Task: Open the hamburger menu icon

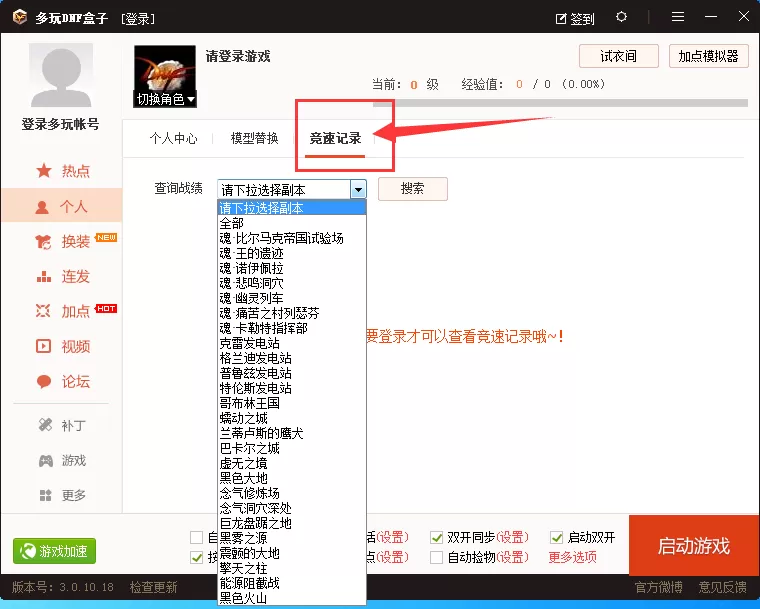Action: coord(678,17)
